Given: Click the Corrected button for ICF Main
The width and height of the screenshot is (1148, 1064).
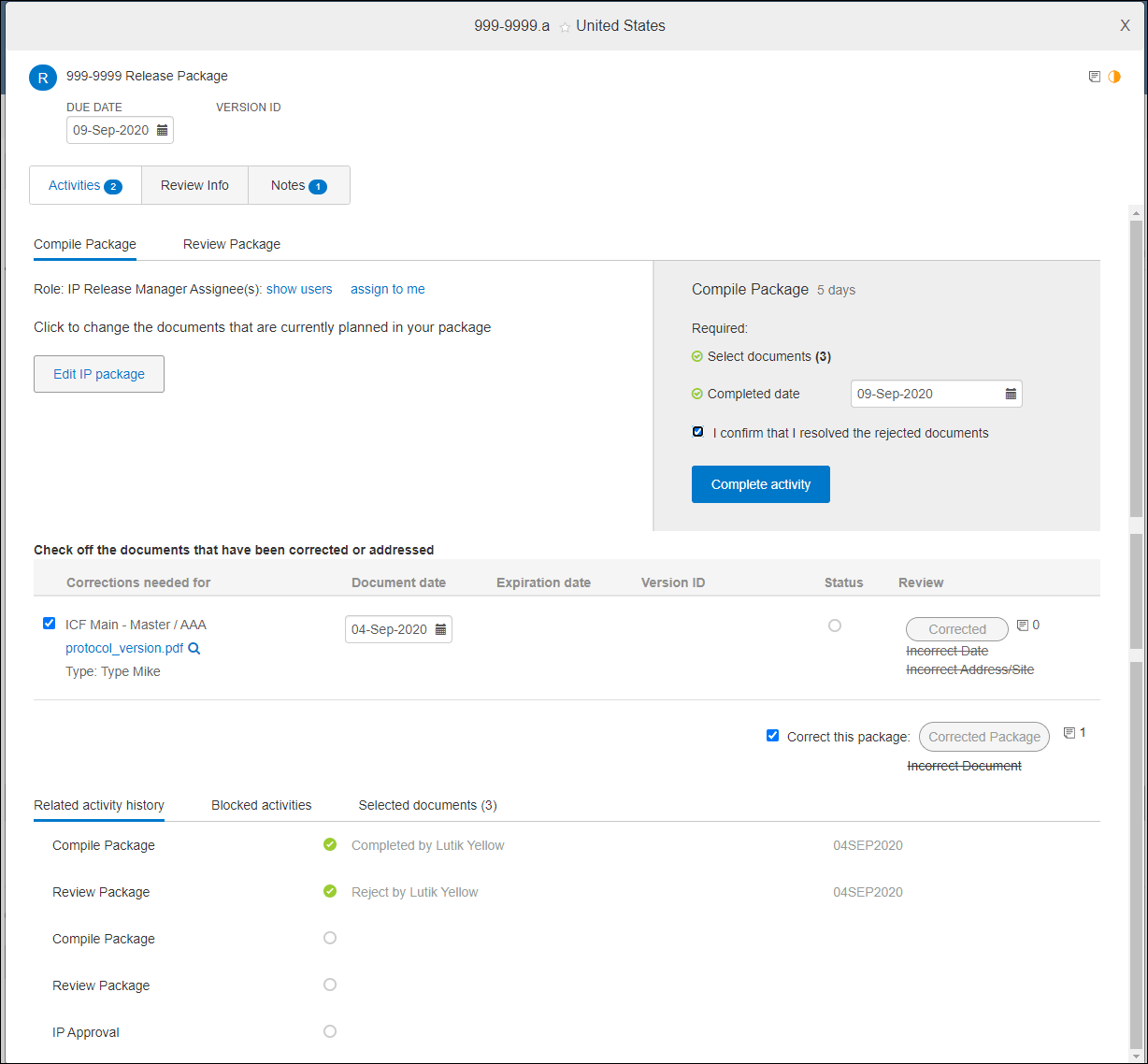Looking at the screenshot, I should [x=957, y=629].
